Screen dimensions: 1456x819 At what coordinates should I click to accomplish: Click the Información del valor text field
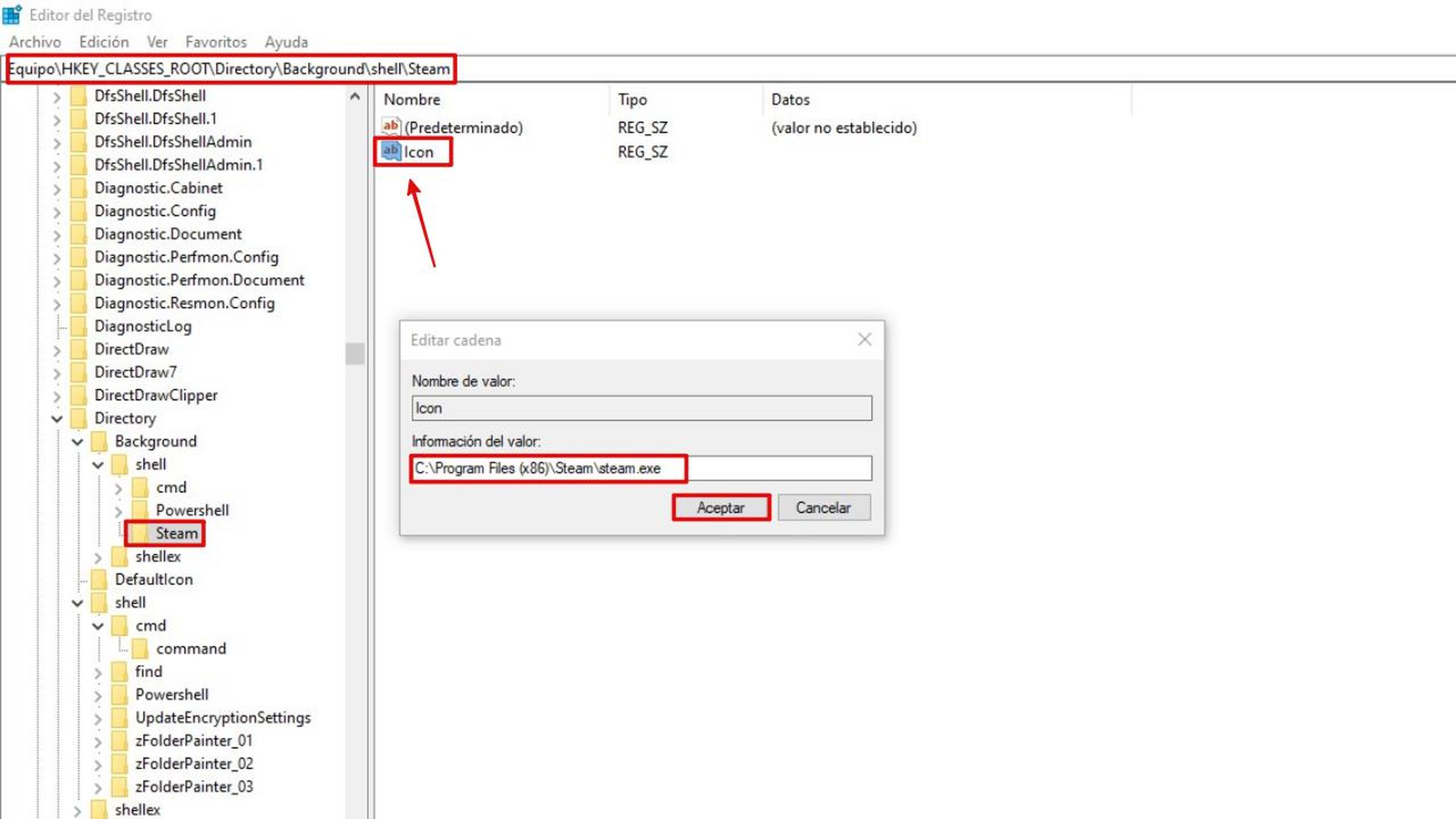pyautogui.click(x=642, y=468)
